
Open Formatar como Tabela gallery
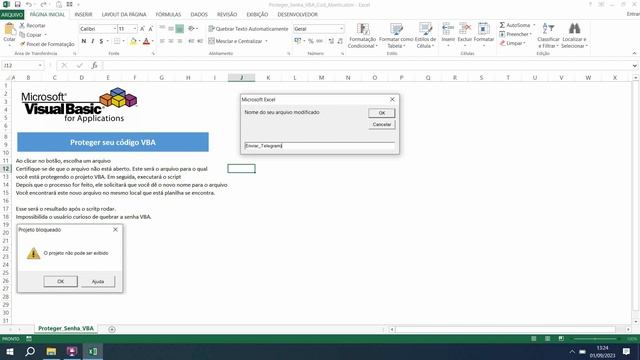[x=396, y=36]
